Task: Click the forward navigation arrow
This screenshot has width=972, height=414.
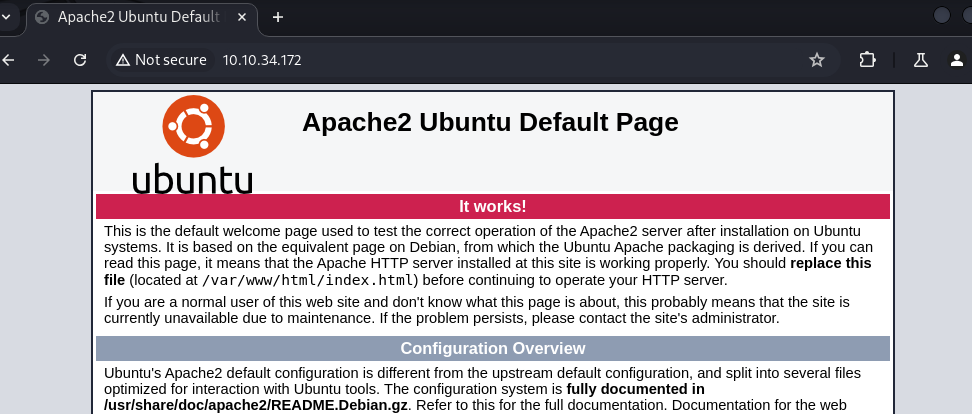Action: click(x=44, y=60)
